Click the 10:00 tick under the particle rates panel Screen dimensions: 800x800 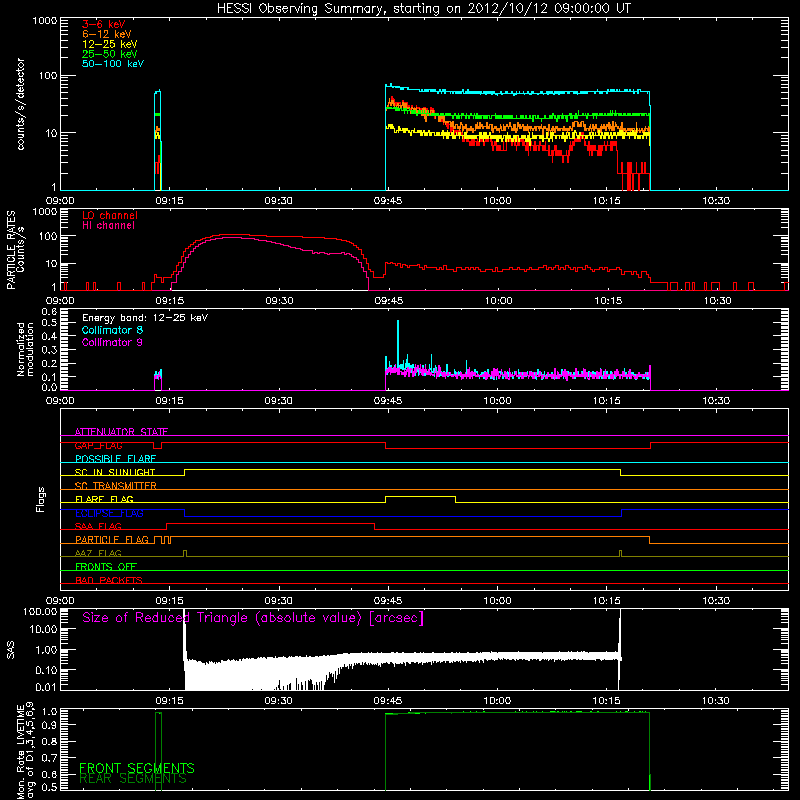tap(498, 301)
